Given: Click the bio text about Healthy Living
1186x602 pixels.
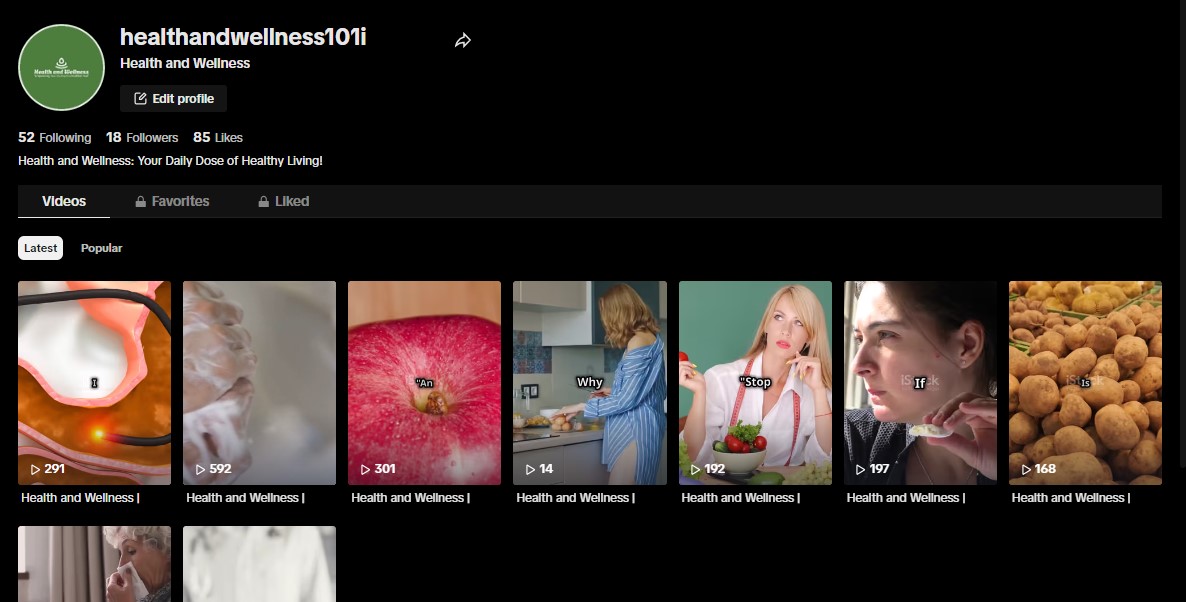Looking at the screenshot, I should pos(170,161).
